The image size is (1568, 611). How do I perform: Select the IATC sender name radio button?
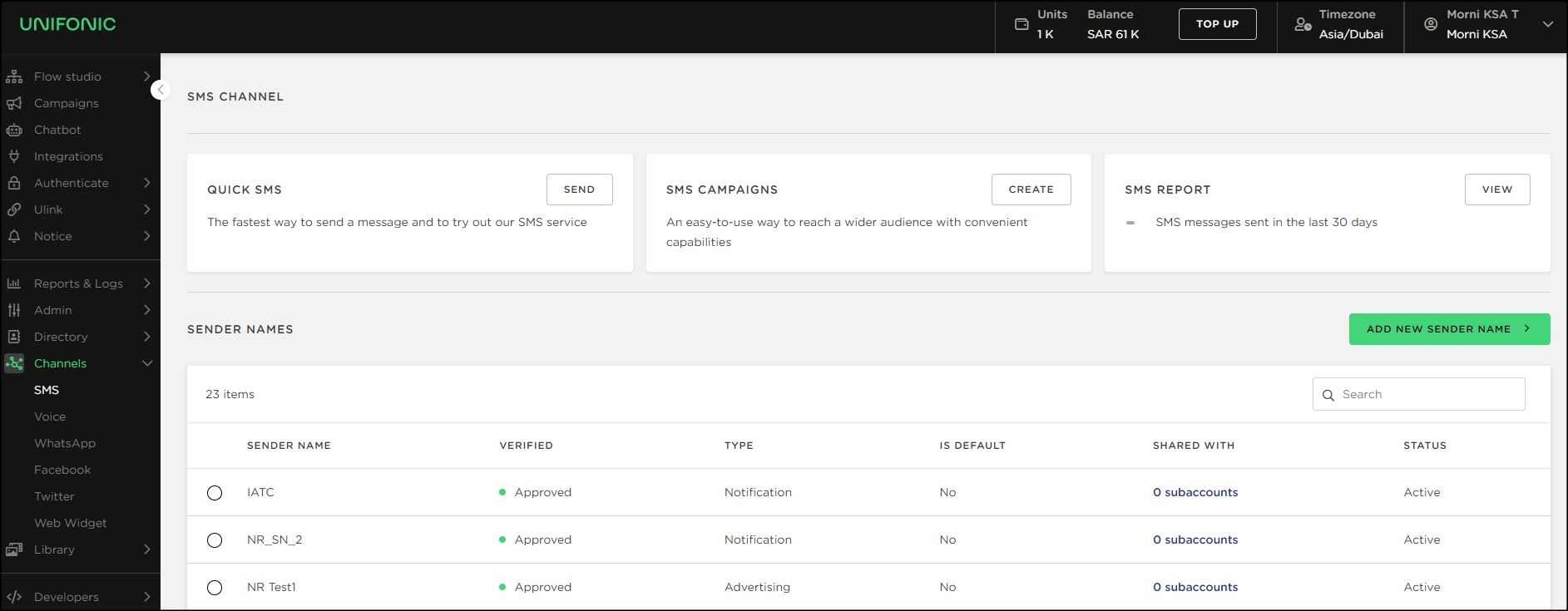215,493
